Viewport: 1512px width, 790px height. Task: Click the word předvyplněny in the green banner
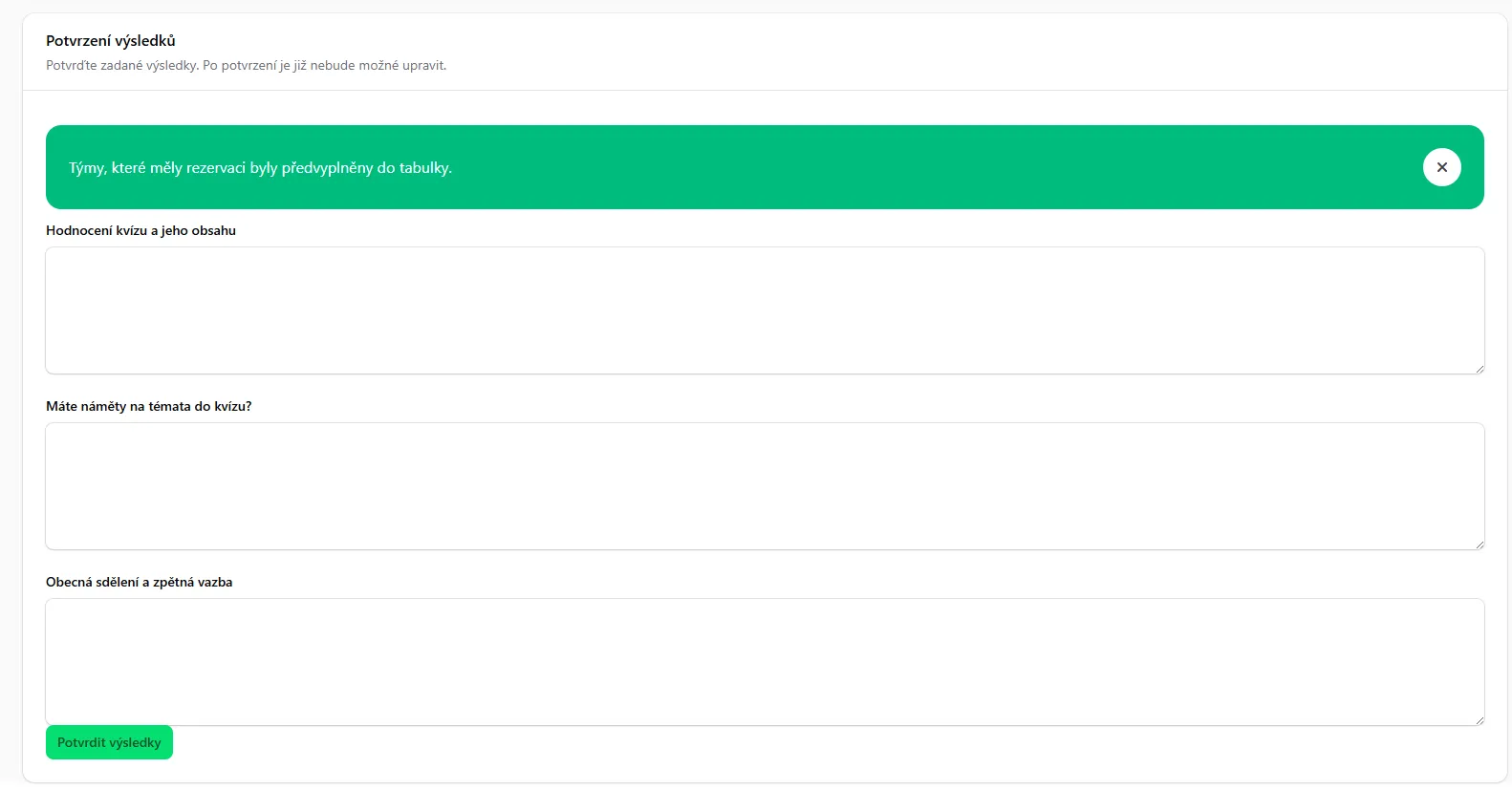327,168
